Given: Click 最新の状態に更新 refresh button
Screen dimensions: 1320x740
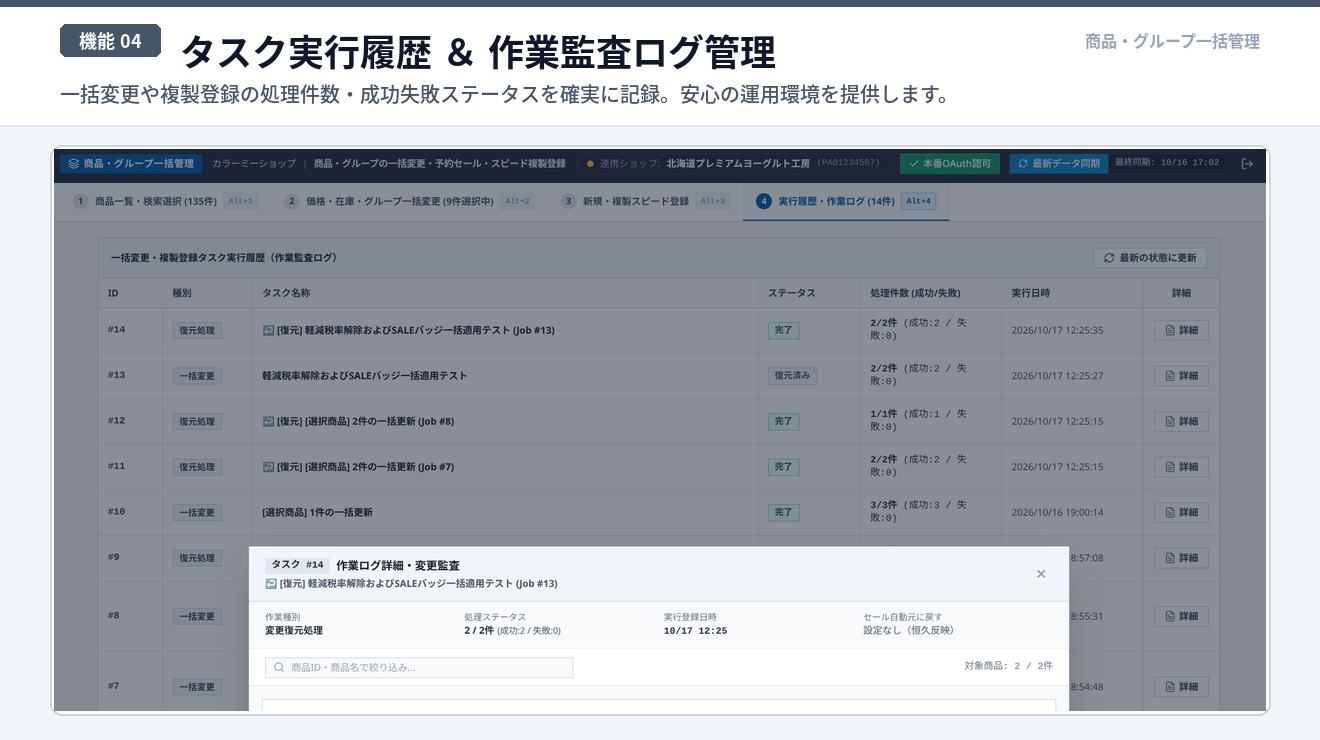Looking at the screenshot, I should tap(1150, 258).
